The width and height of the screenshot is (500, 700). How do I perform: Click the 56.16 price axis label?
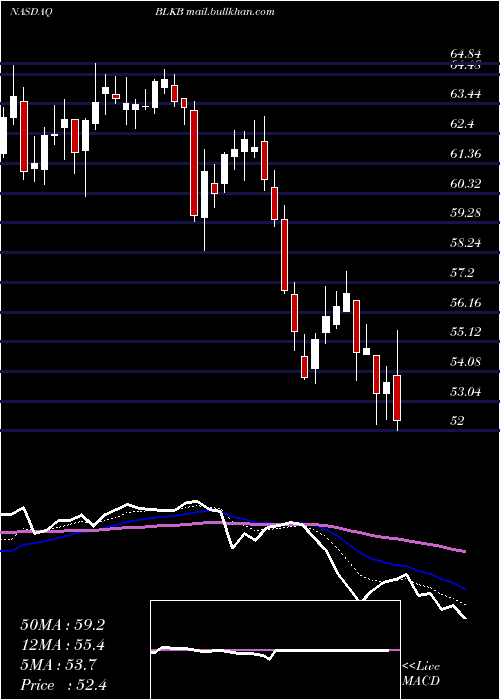pyautogui.click(x=466, y=303)
